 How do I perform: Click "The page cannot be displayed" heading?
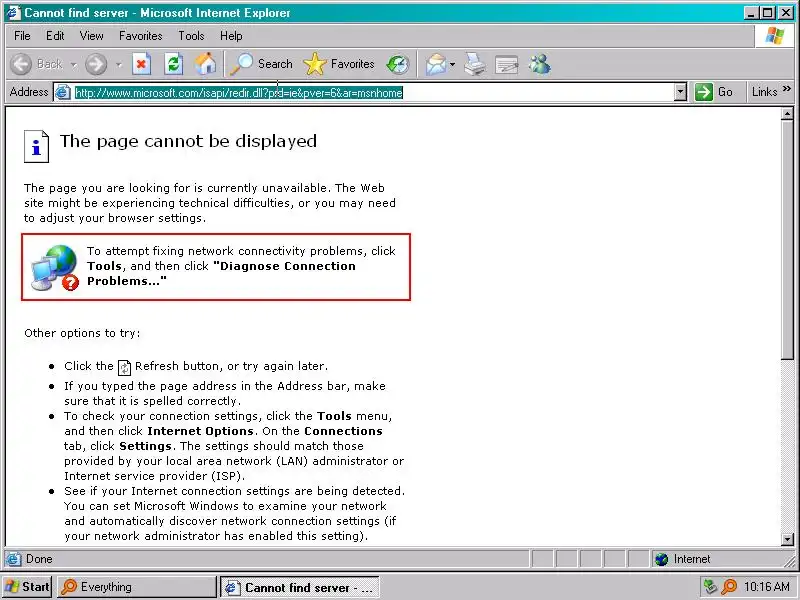point(188,141)
